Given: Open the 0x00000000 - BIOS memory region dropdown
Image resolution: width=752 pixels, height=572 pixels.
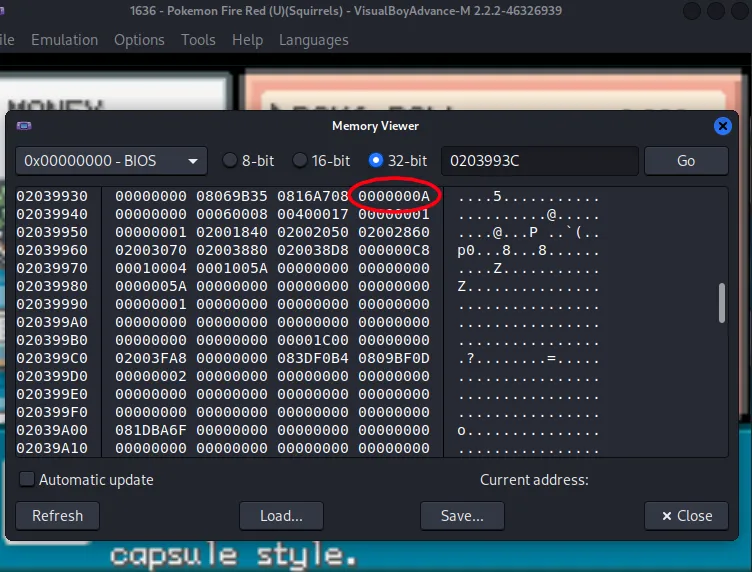Looking at the screenshot, I should click(111, 161).
